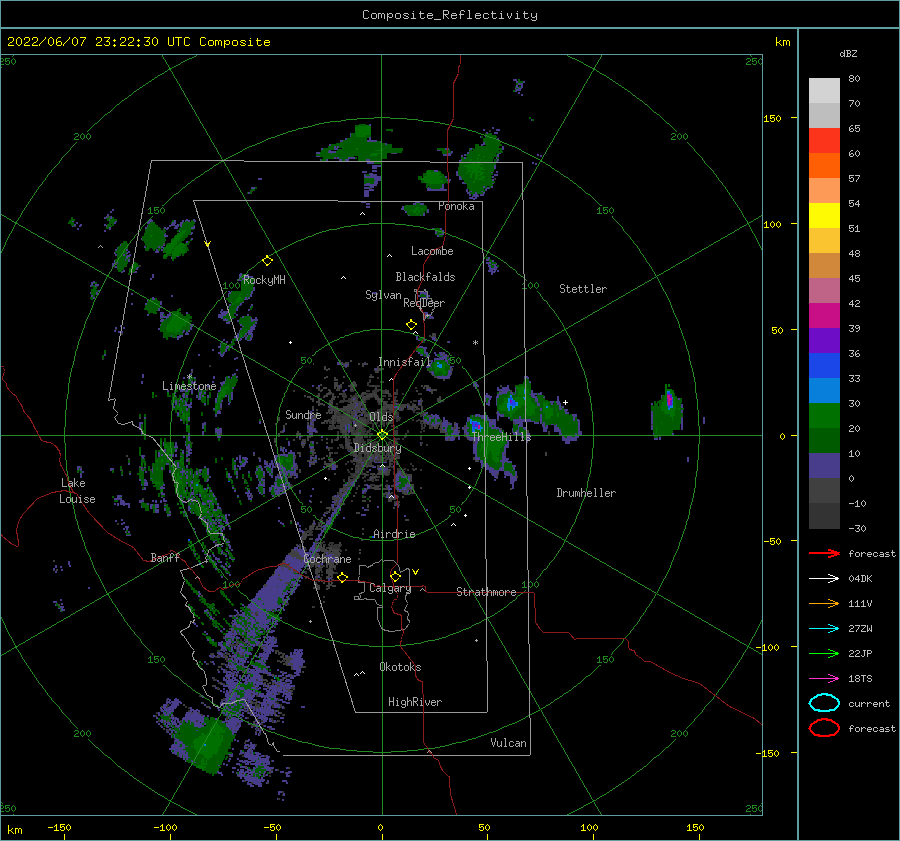Click the 27ZW legend label
The height and width of the screenshot is (841, 900).
coord(860,629)
